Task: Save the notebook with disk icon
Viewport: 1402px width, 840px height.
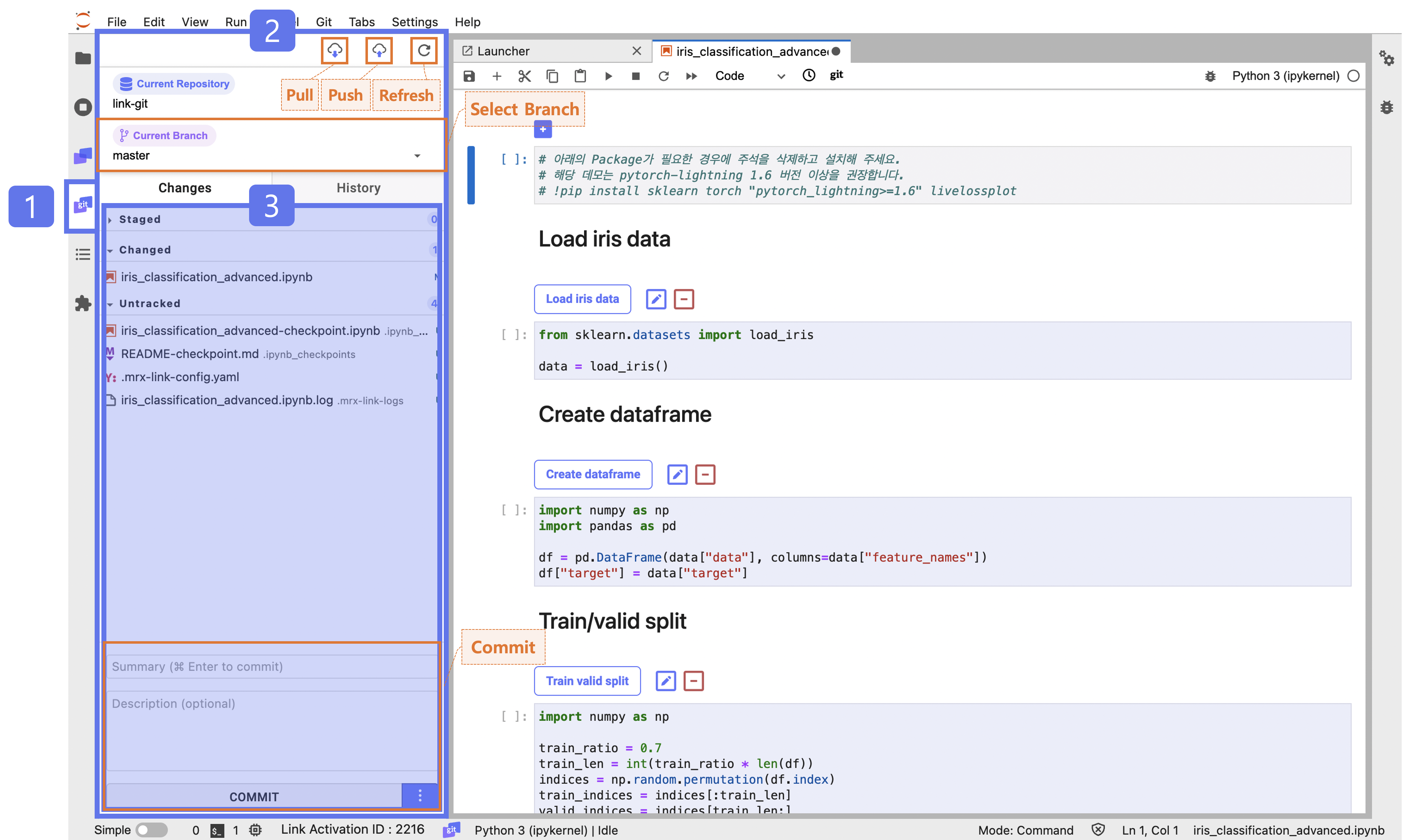Action: coord(469,76)
